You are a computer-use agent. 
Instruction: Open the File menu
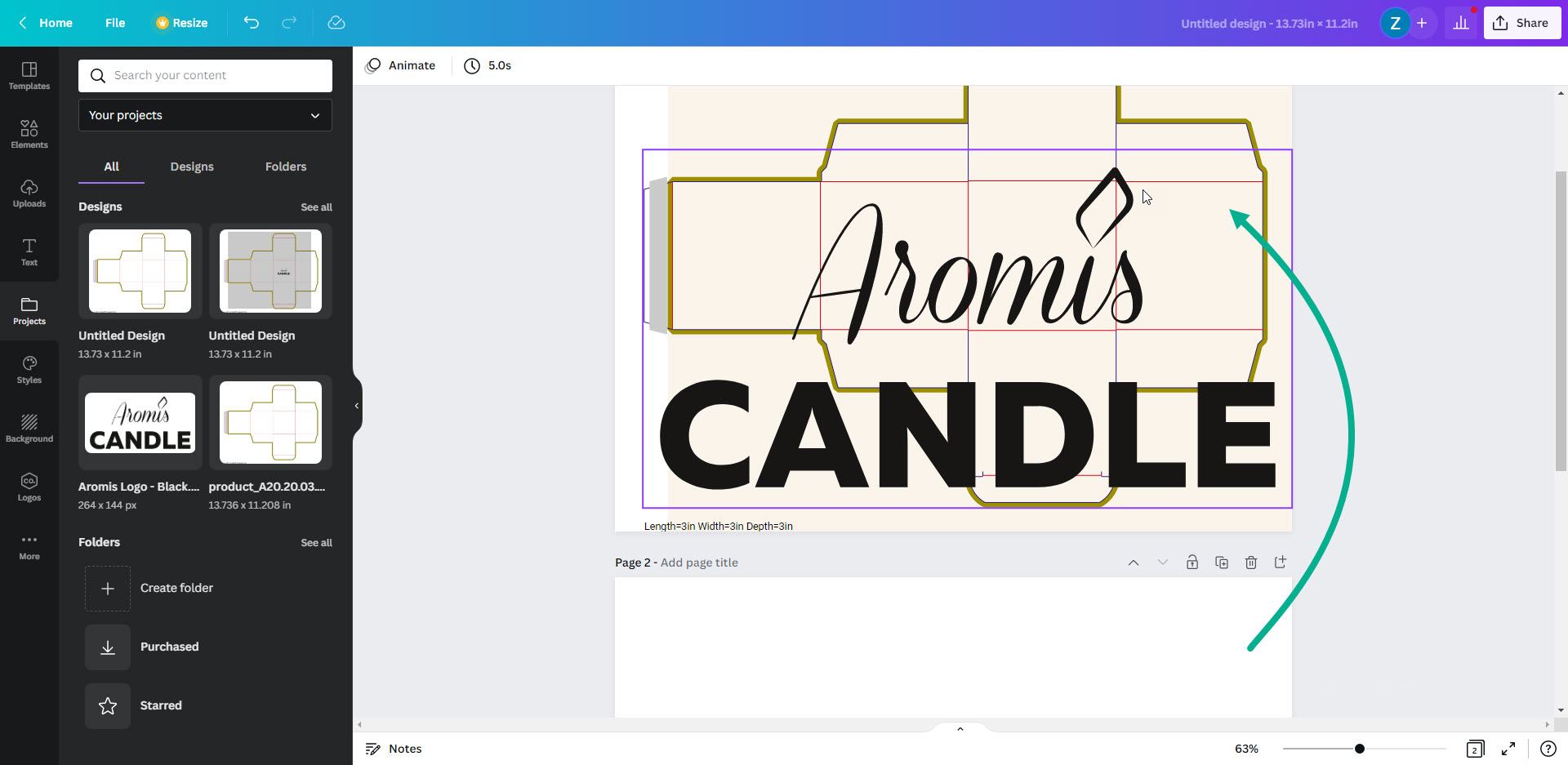pos(114,23)
